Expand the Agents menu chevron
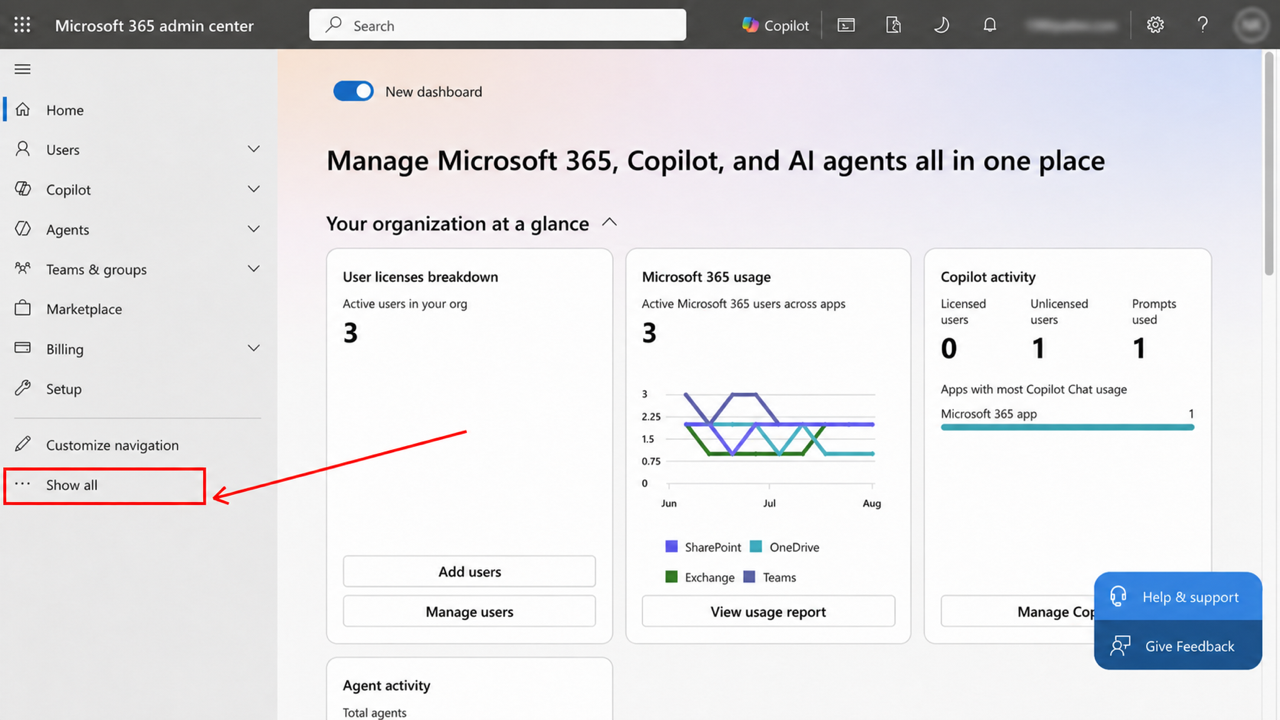 pos(254,229)
